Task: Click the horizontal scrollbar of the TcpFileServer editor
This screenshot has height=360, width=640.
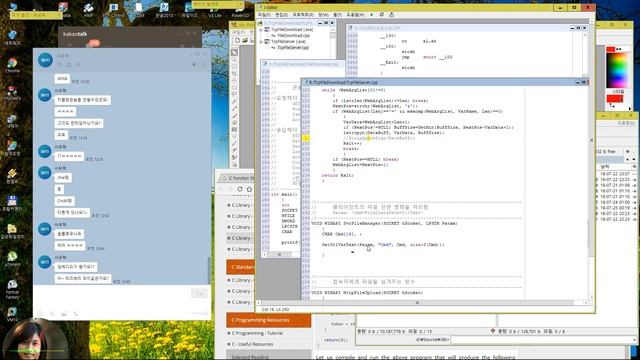Action: point(417,303)
